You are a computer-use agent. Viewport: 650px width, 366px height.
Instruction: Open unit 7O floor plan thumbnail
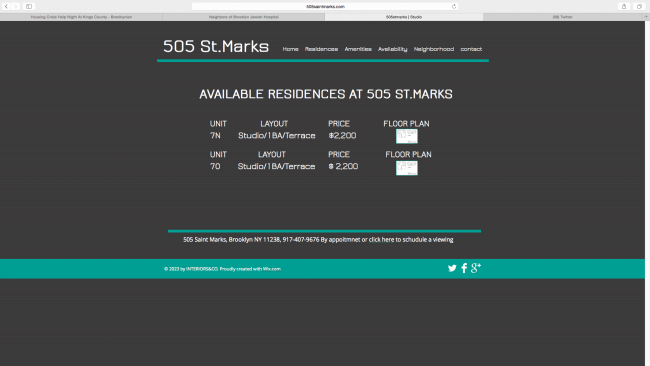[x=407, y=168]
